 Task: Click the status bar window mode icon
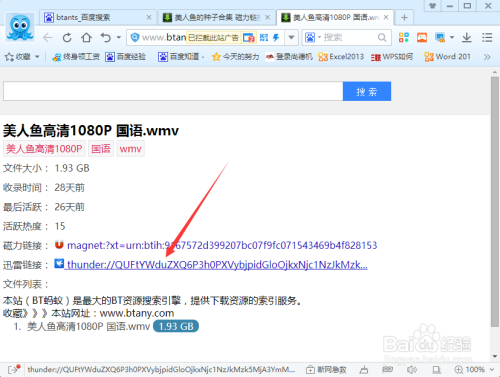pos(436,369)
